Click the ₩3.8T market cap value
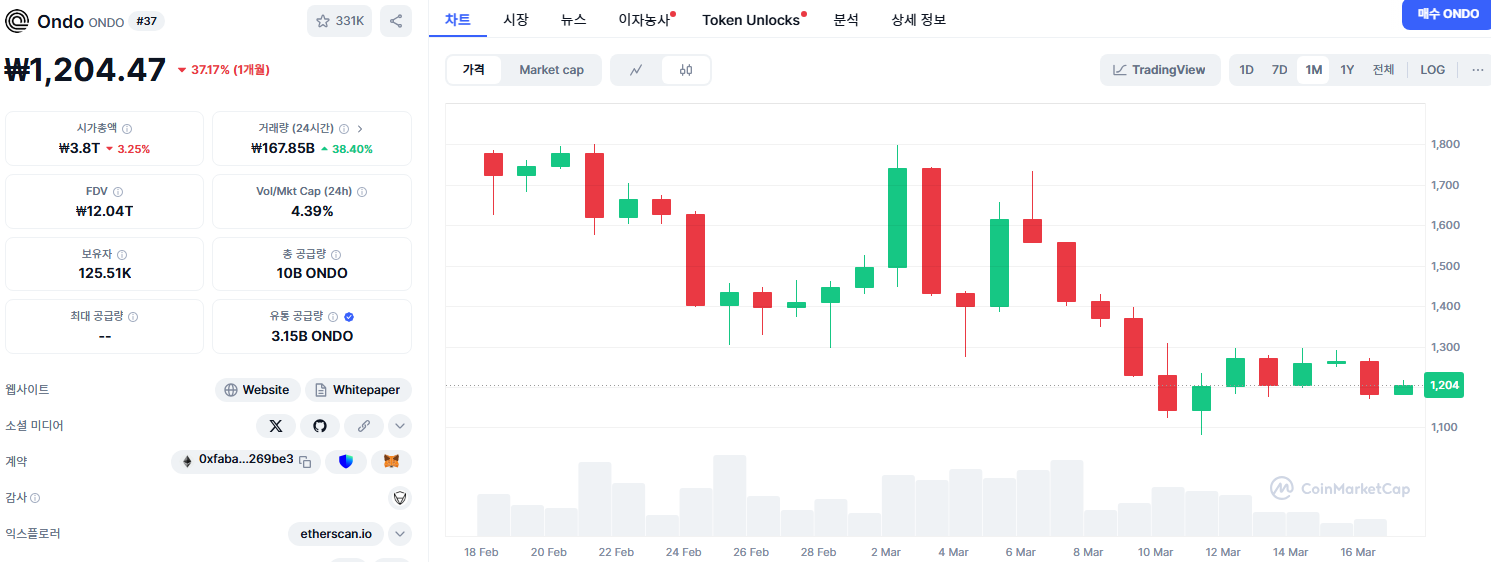Viewport: 1491px width, 562px height. click(80, 148)
